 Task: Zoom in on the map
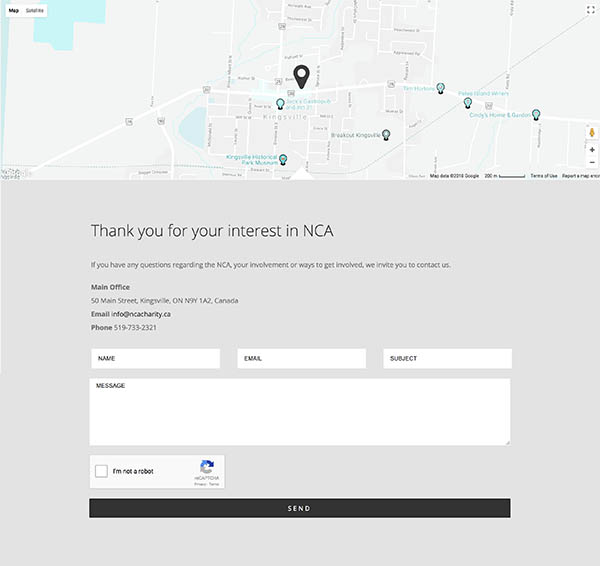(591, 149)
